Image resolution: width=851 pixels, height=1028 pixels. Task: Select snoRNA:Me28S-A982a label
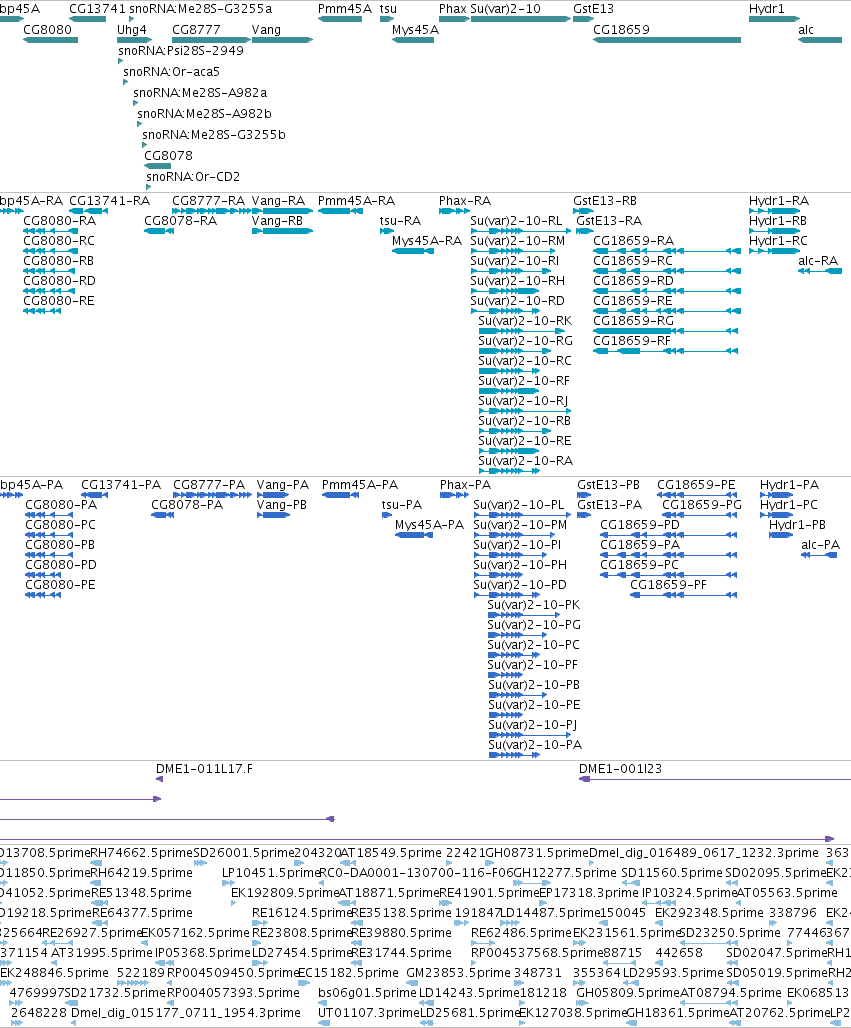(x=200, y=92)
